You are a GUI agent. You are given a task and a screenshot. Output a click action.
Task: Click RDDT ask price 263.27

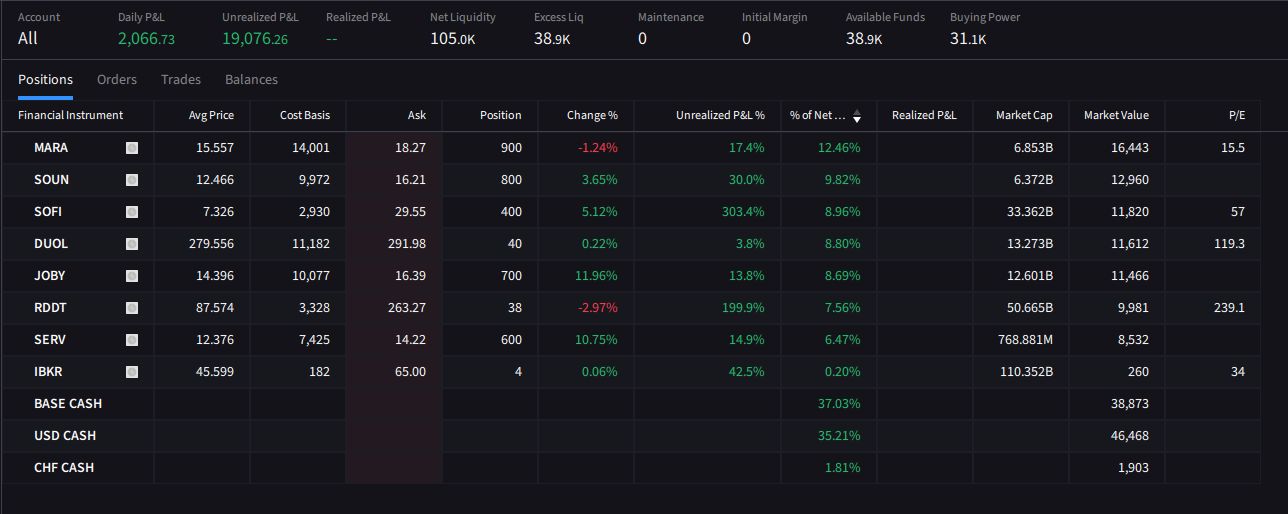point(407,308)
